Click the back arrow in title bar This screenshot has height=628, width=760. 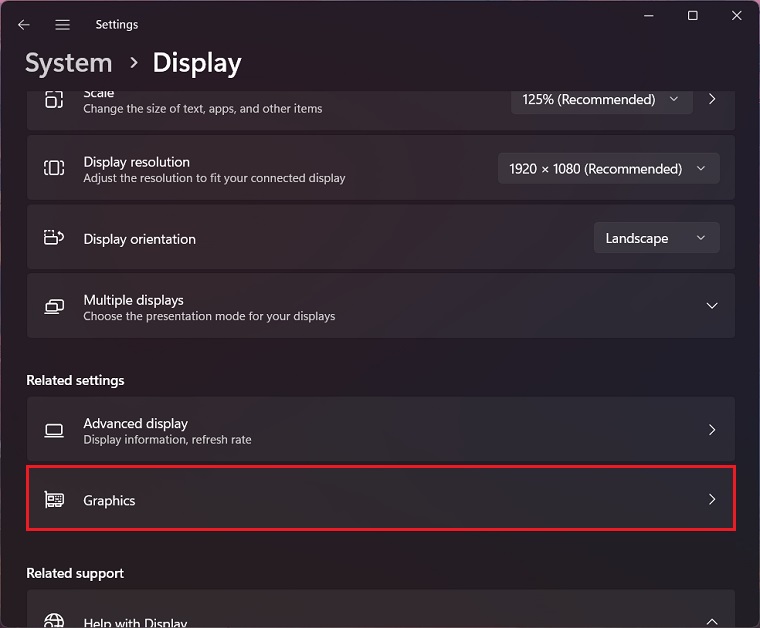(24, 24)
